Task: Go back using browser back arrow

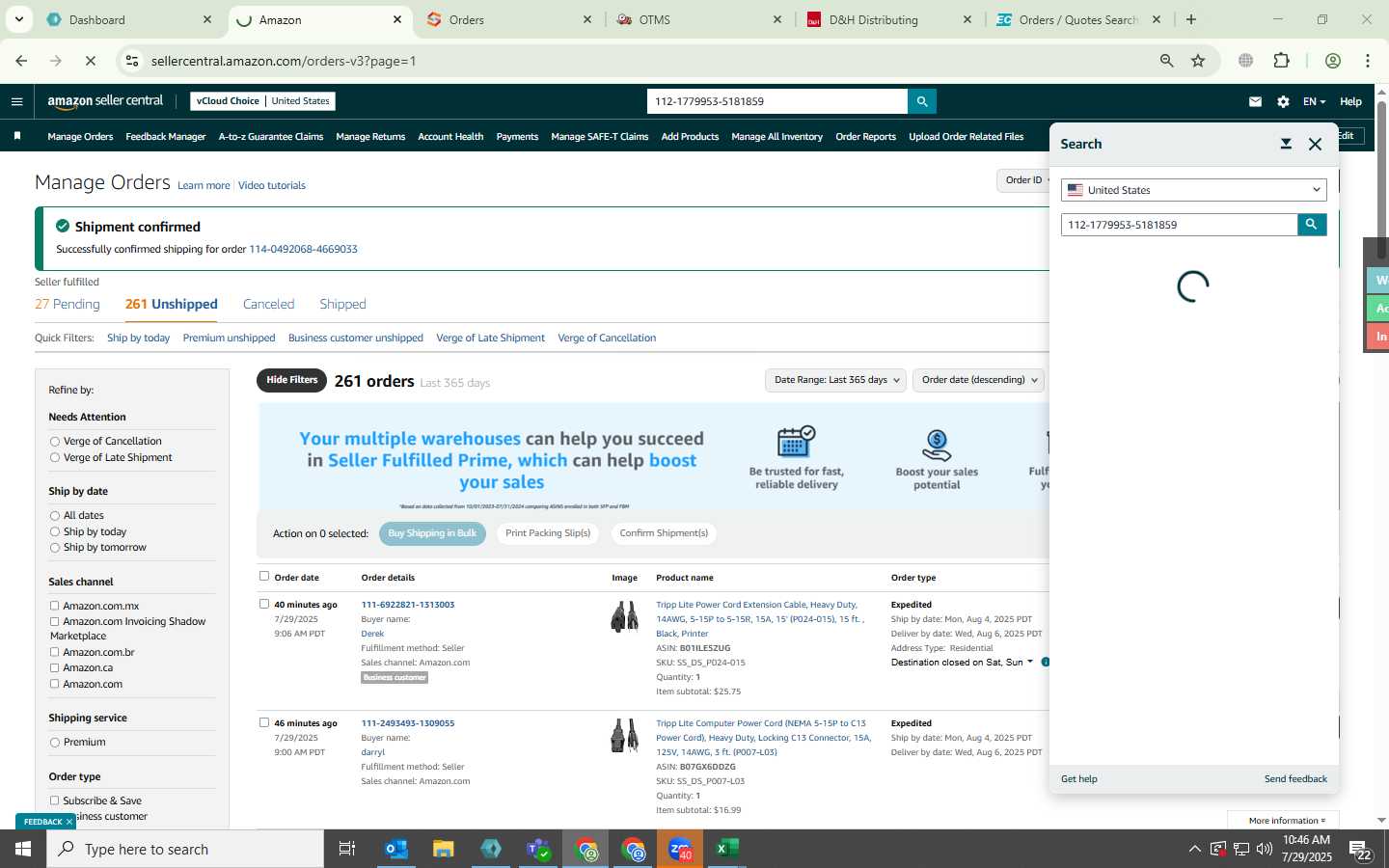Action: point(21,61)
